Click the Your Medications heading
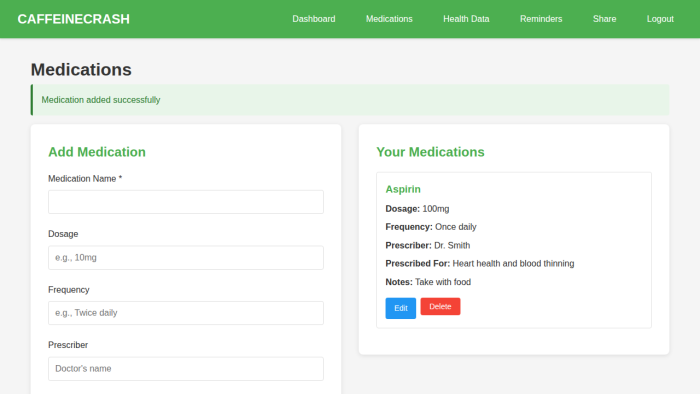Image resolution: width=700 pixels, height=394 pixels. [430, 152]
